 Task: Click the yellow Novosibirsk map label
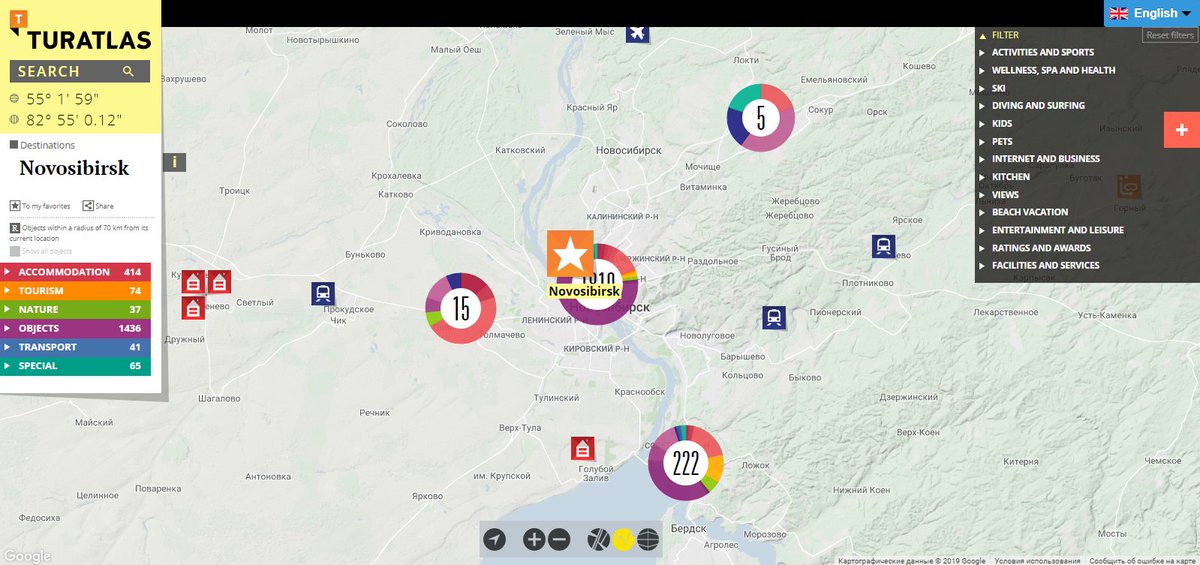click(585, 291)
